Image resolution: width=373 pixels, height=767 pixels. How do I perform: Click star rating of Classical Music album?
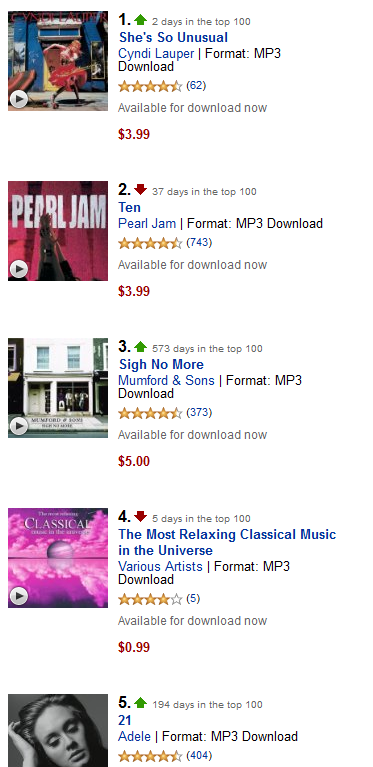tap(150, 599)
